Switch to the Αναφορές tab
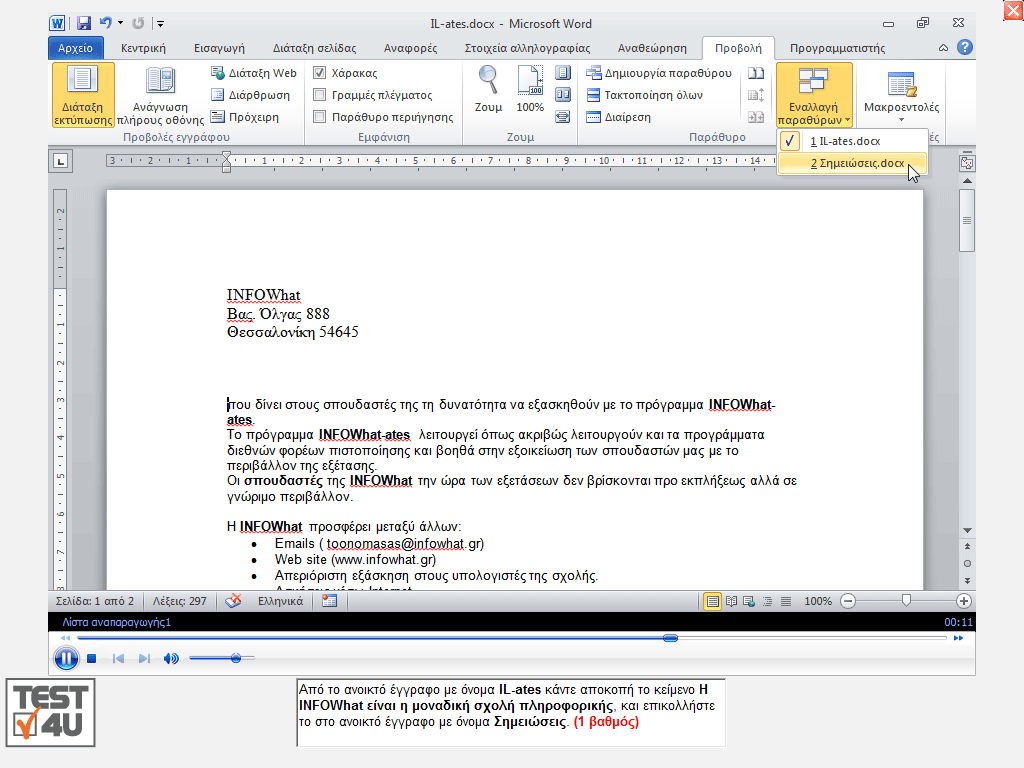 click(410, 48)
